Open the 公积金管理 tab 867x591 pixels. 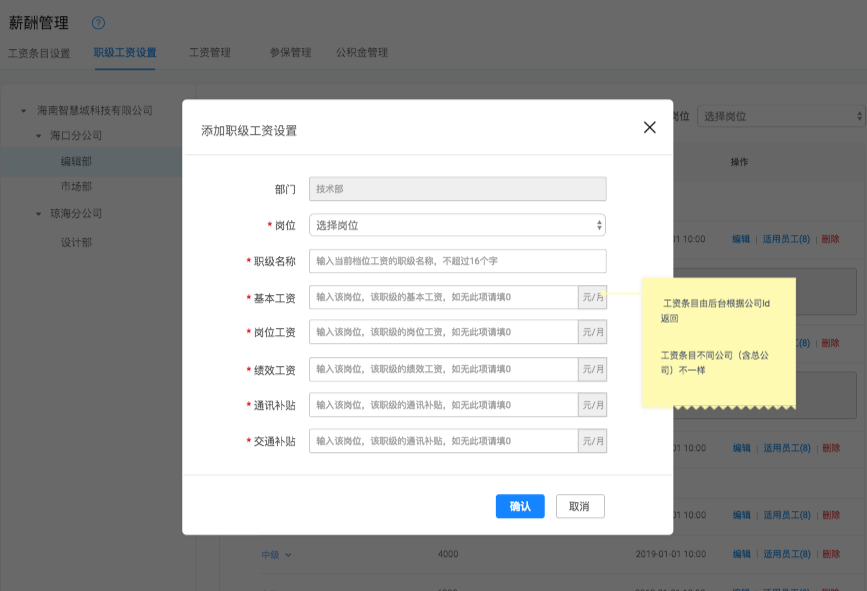(x=362, y=53)
